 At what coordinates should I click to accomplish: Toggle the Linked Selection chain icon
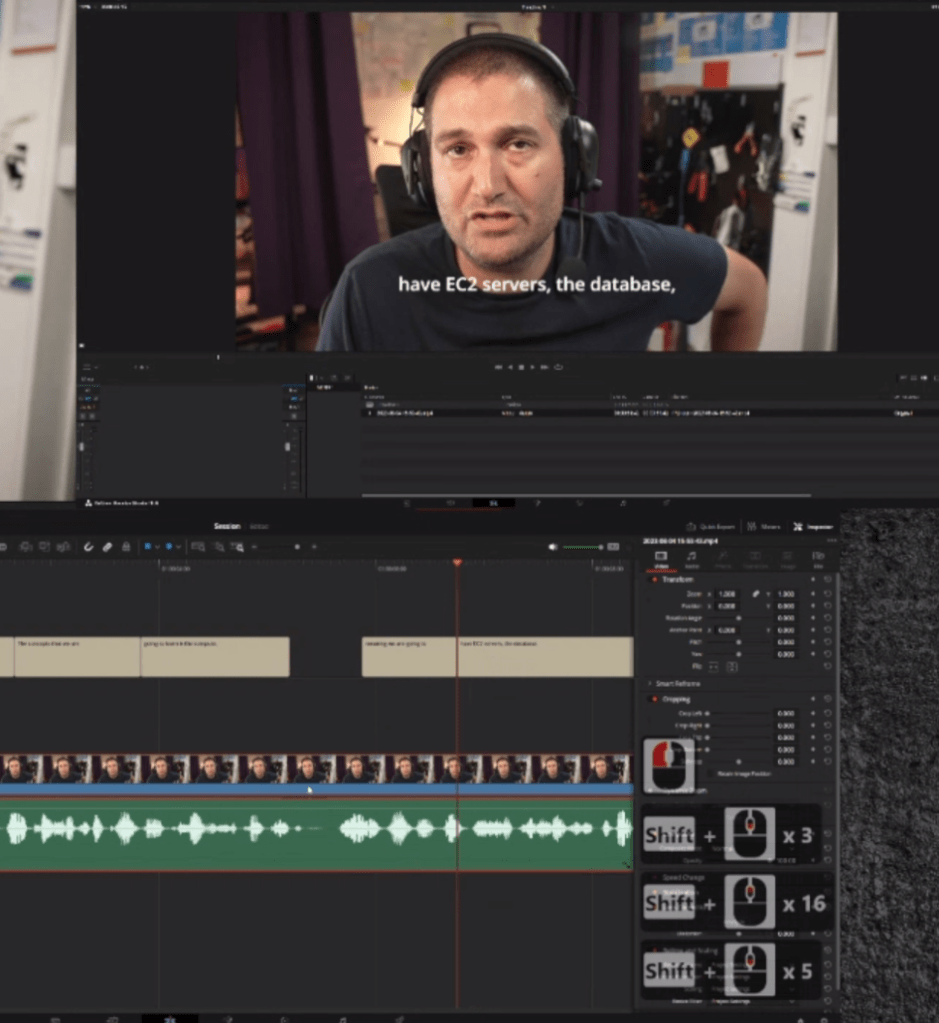[x=108, y=547]
